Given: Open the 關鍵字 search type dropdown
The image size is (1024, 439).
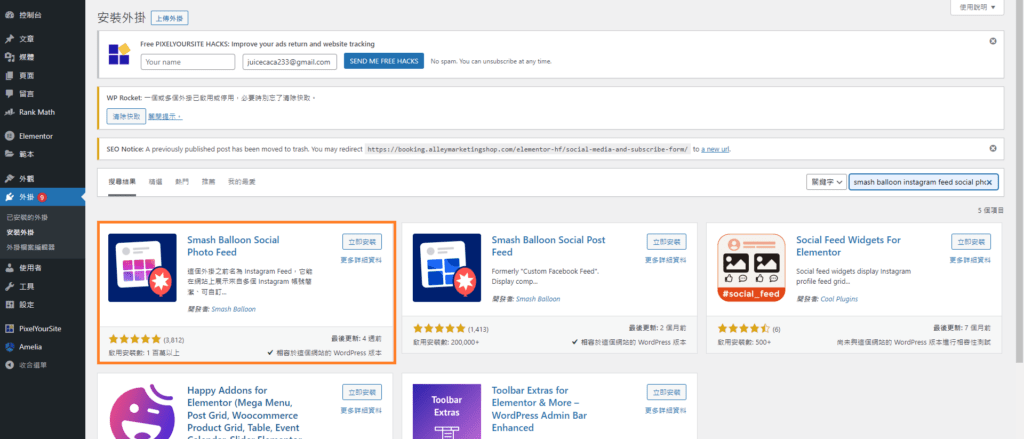Looking at the screenshot, I should (825, 182).
